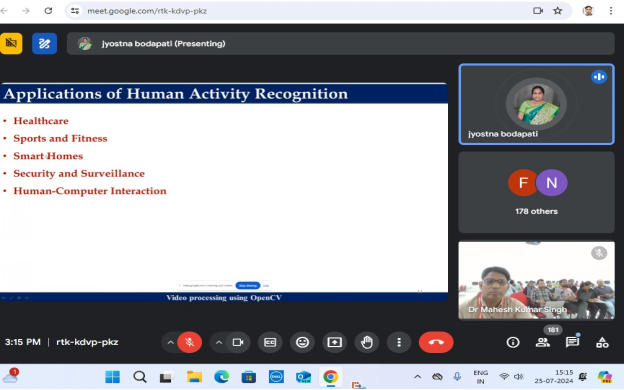Open the more options three-dot menu

coord(399,342)
